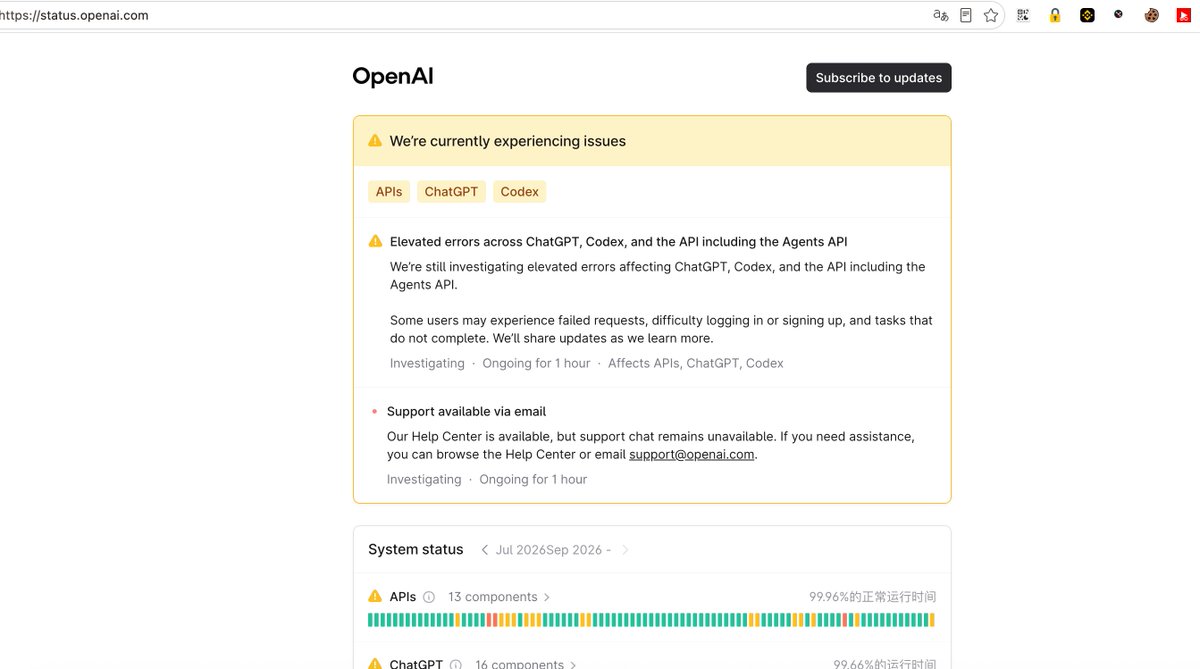This screenshot has height=669, width=1200.
Task: Go to next period in System status
Action: [625, 550]
